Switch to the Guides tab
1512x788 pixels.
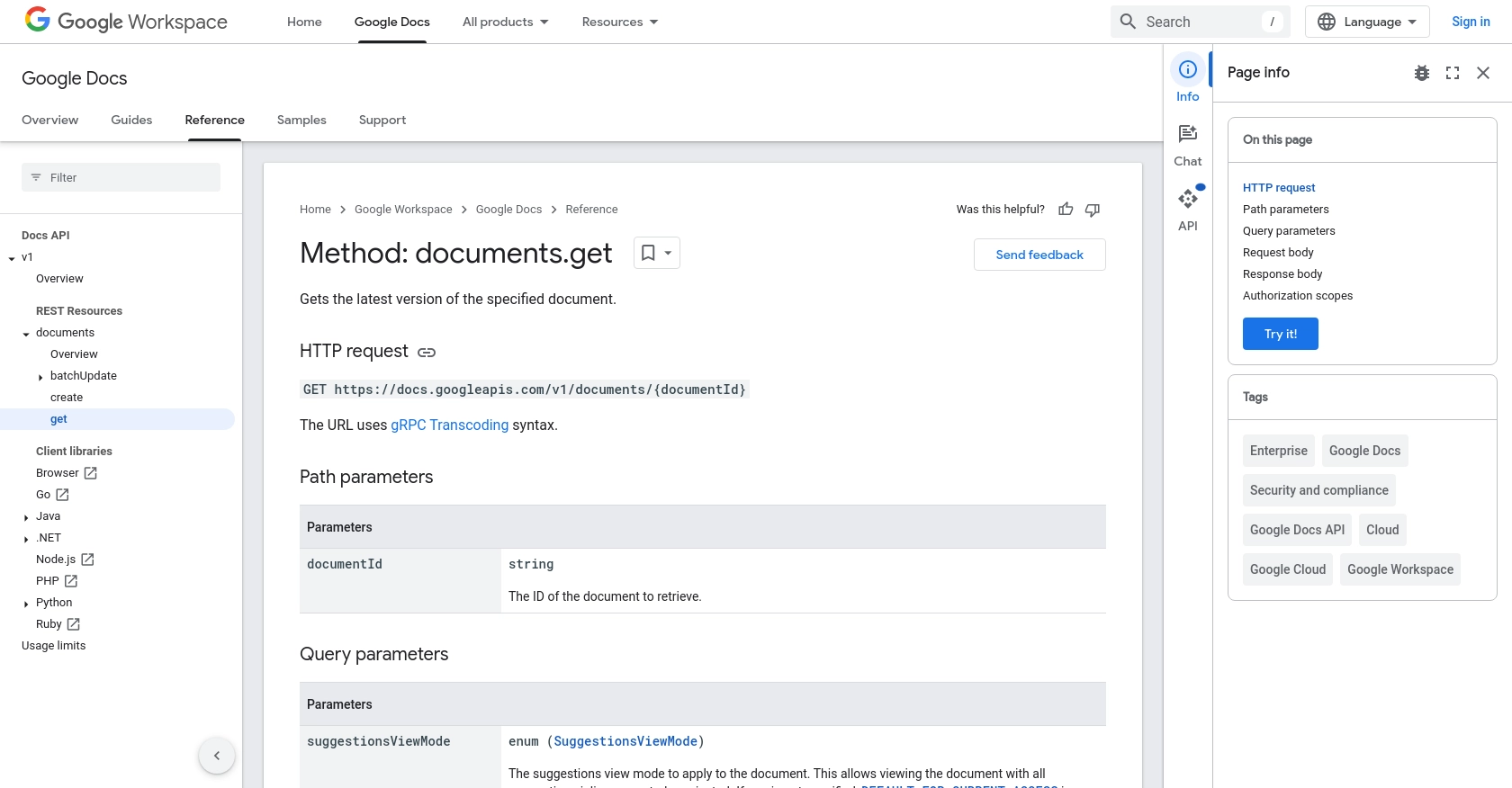[x=131, y=120]
